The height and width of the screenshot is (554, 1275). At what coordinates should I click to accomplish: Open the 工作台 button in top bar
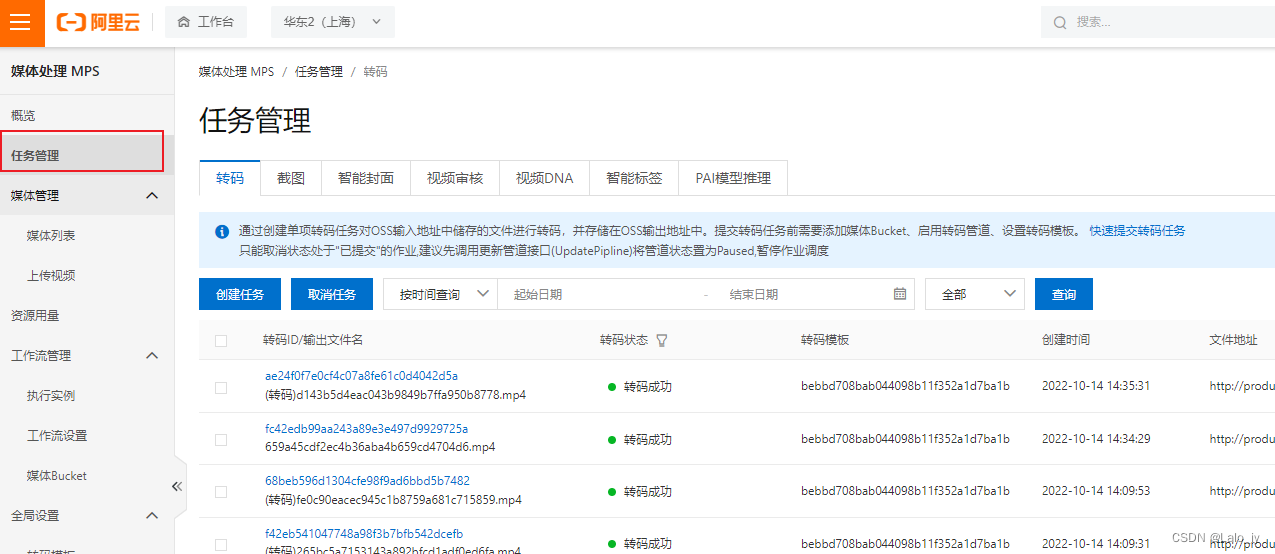206,22
